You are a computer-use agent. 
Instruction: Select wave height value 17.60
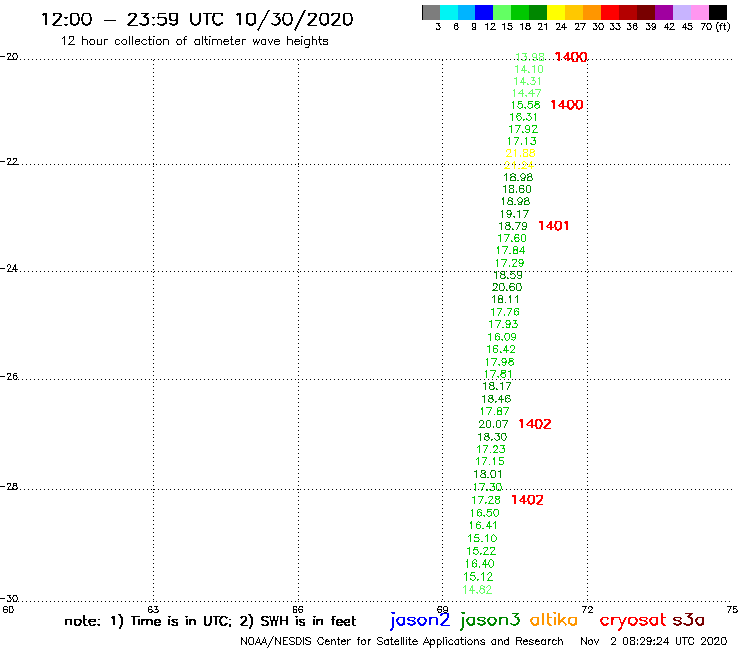[x=512, y=238]
